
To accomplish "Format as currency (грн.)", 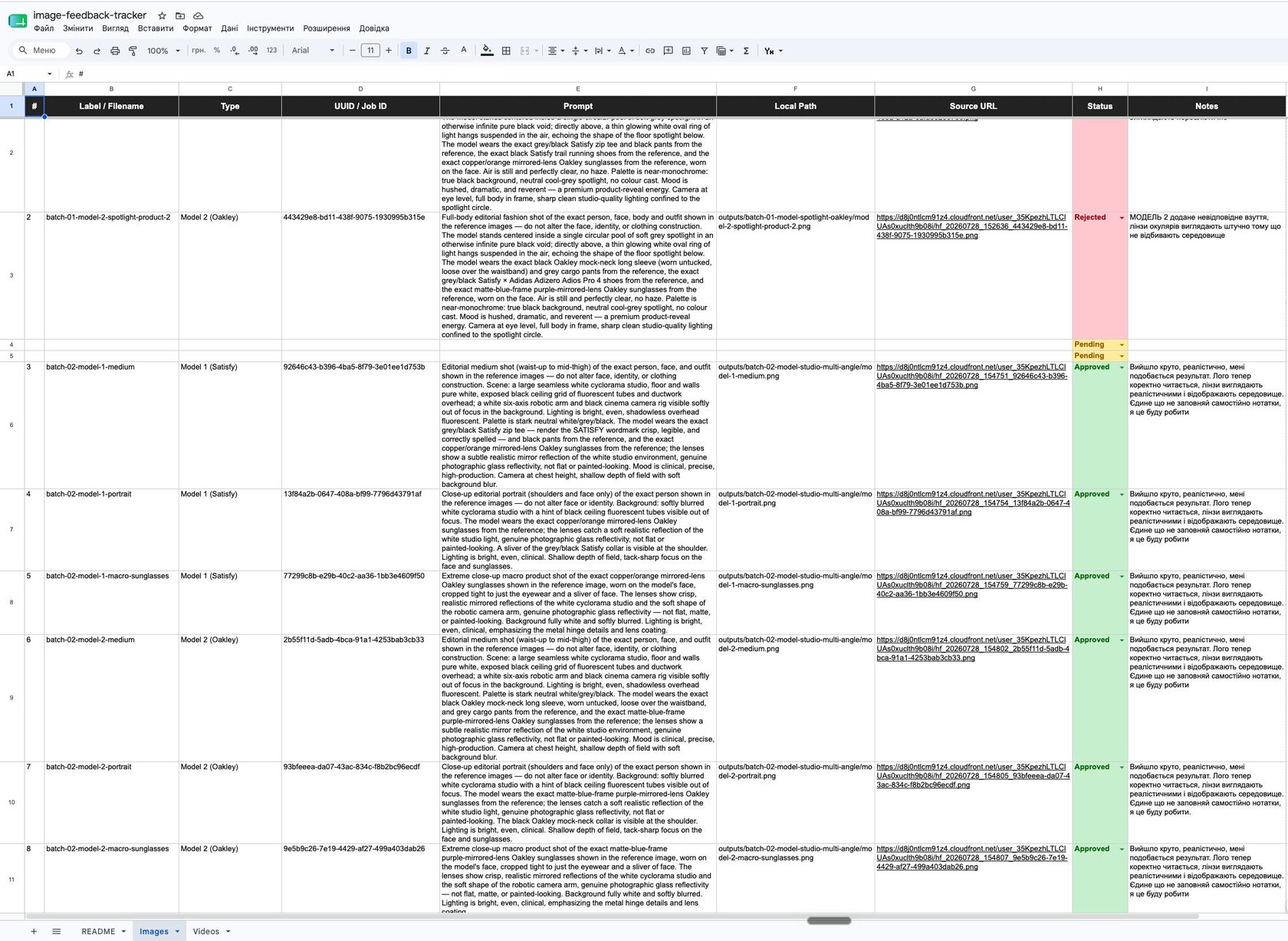I will point(199,51).
